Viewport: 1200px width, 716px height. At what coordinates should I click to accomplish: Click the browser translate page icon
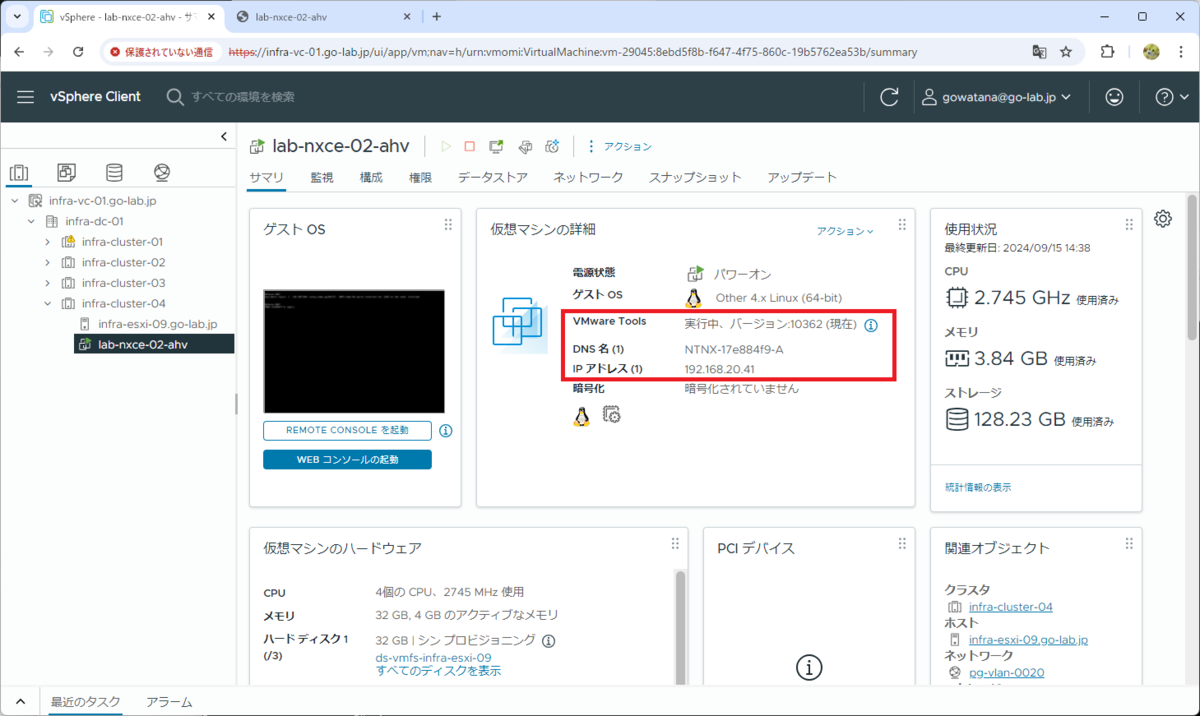click(1039, 52)
